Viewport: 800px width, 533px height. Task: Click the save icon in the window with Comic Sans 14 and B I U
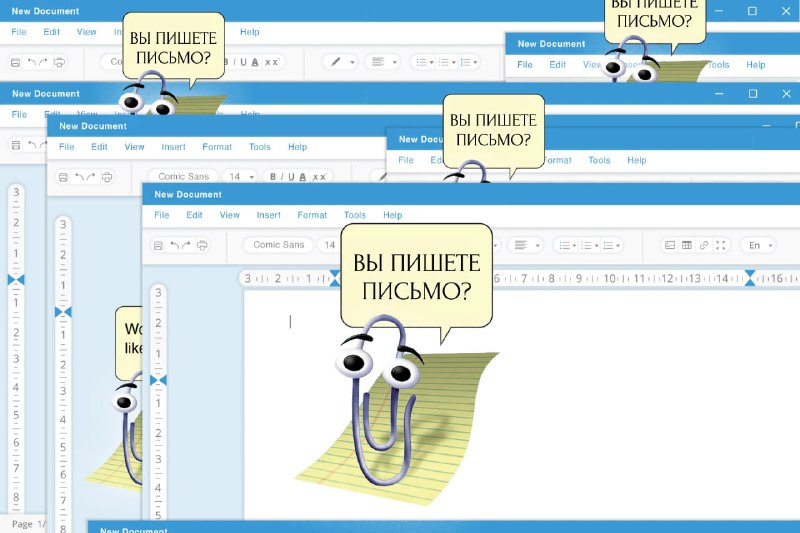pos(63,177)
